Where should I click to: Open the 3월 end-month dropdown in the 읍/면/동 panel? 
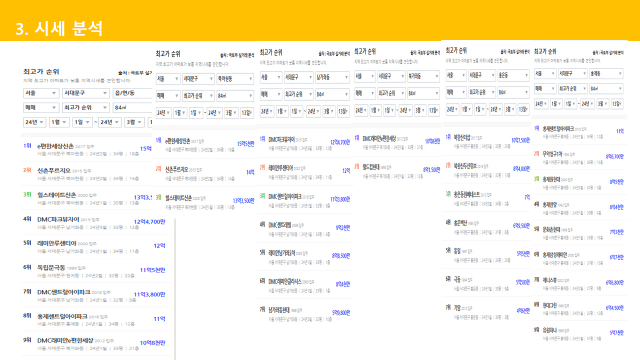134,122
